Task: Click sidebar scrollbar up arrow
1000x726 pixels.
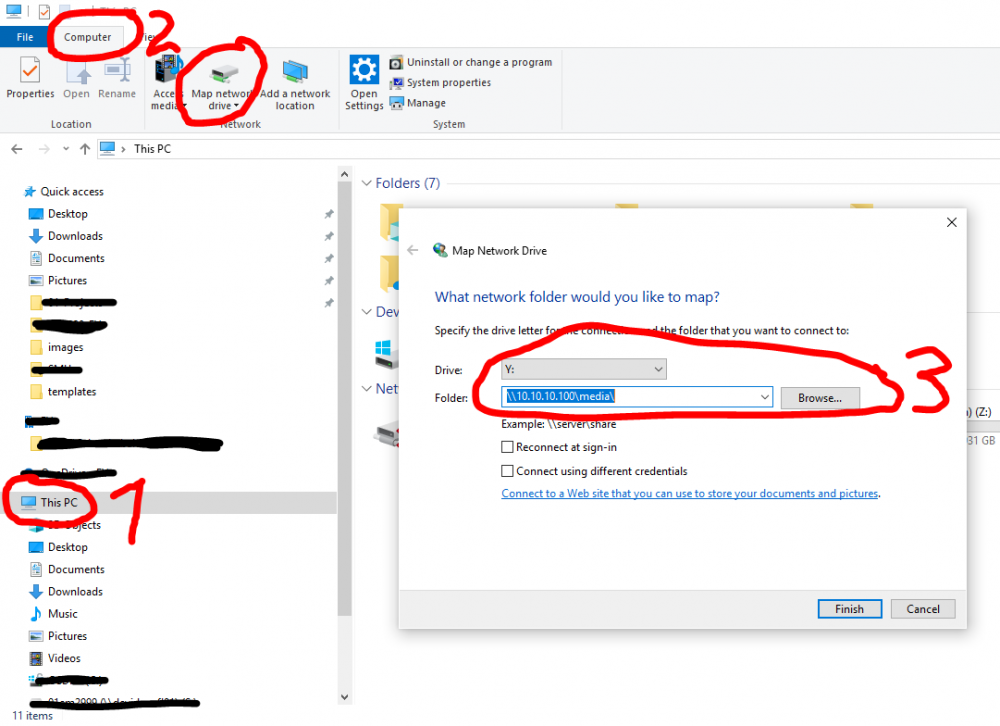Action: [344, 174]
